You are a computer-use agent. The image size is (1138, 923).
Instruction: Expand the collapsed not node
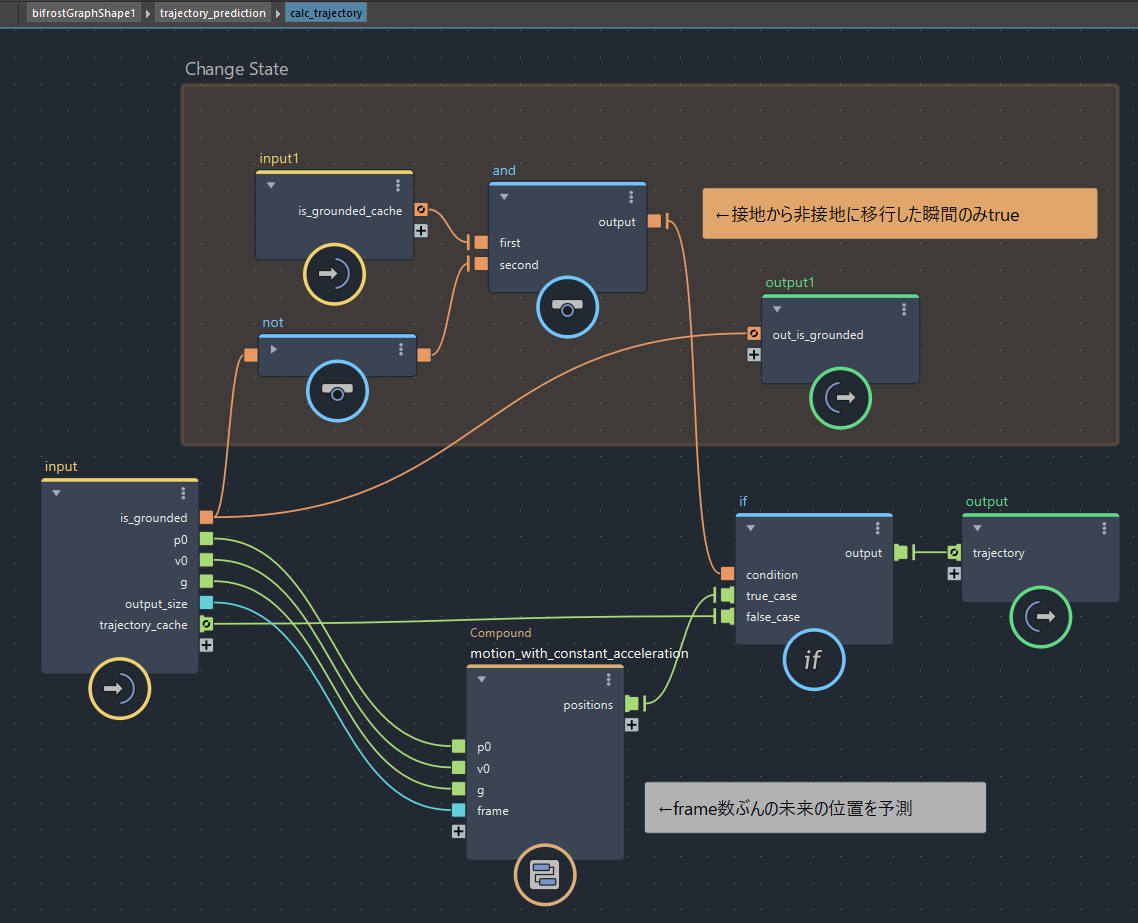273,349
